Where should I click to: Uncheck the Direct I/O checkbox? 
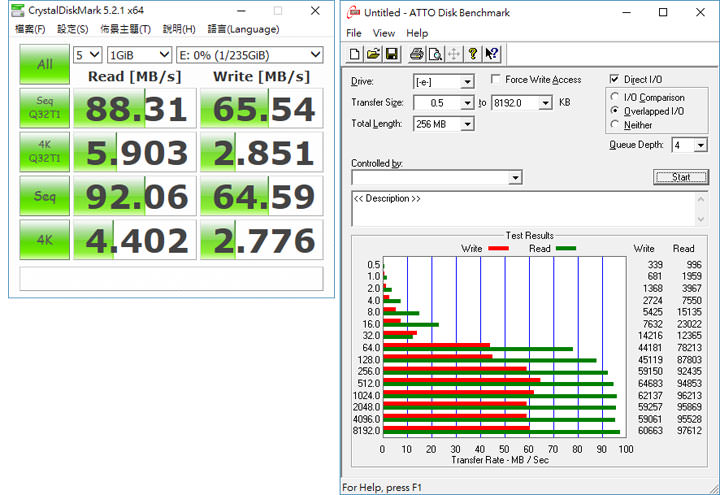(614, 80)
